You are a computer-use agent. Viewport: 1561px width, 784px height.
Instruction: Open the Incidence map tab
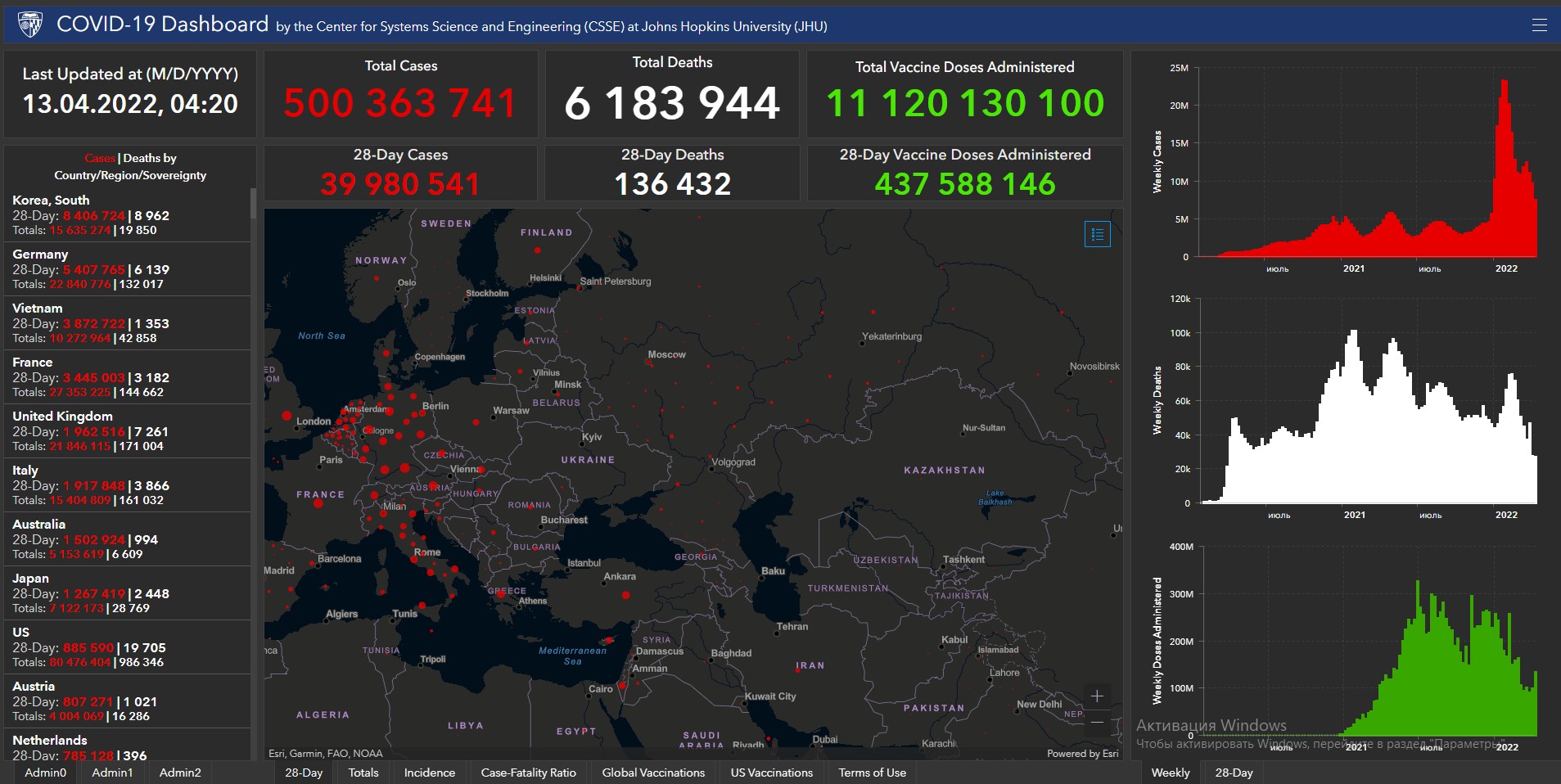(429, 773)
